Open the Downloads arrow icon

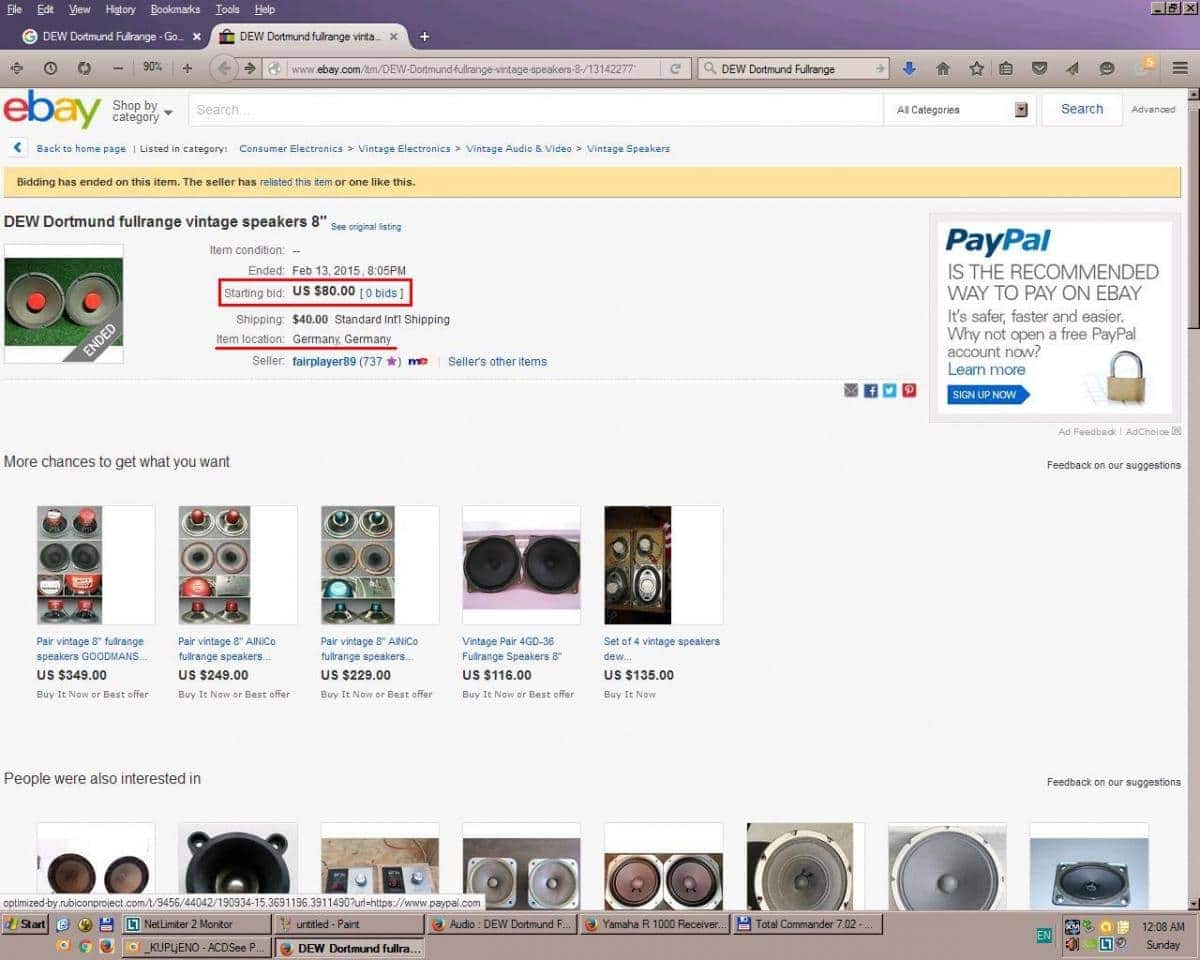pos(909,68)
